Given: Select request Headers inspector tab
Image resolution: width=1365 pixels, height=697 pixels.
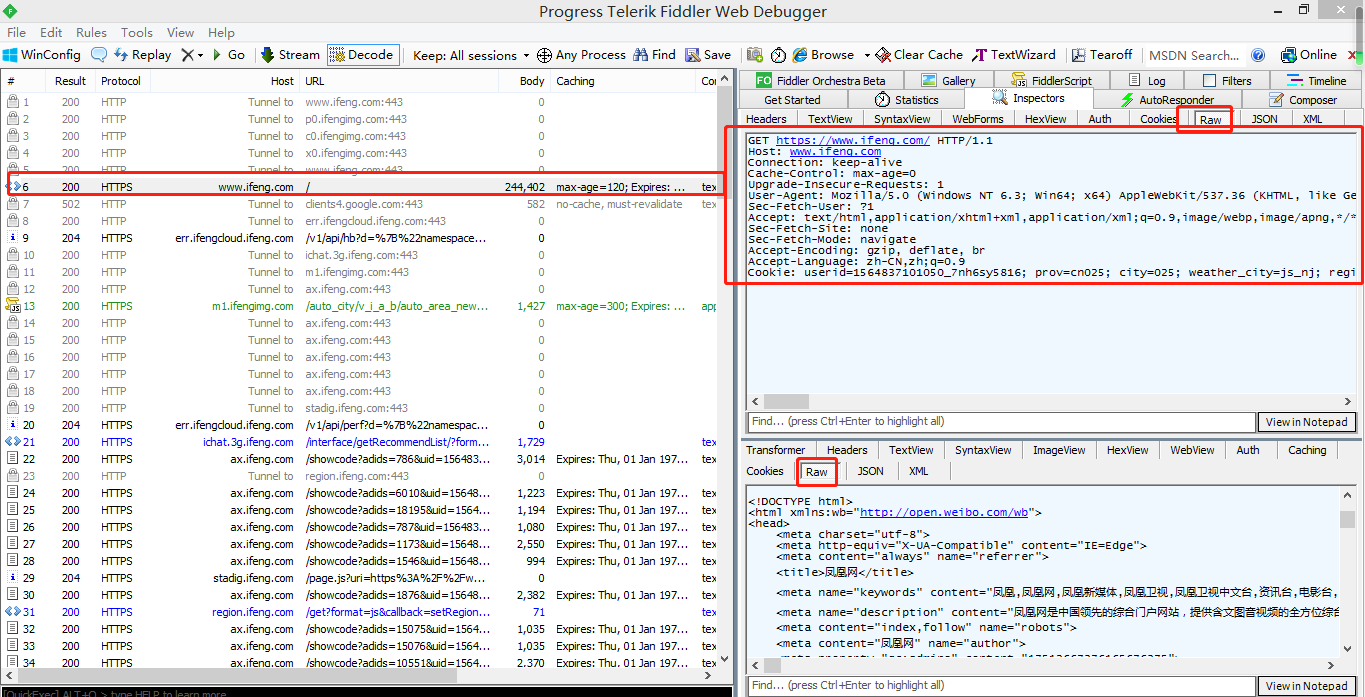Looking at the screenshot, I should [766, 119].
